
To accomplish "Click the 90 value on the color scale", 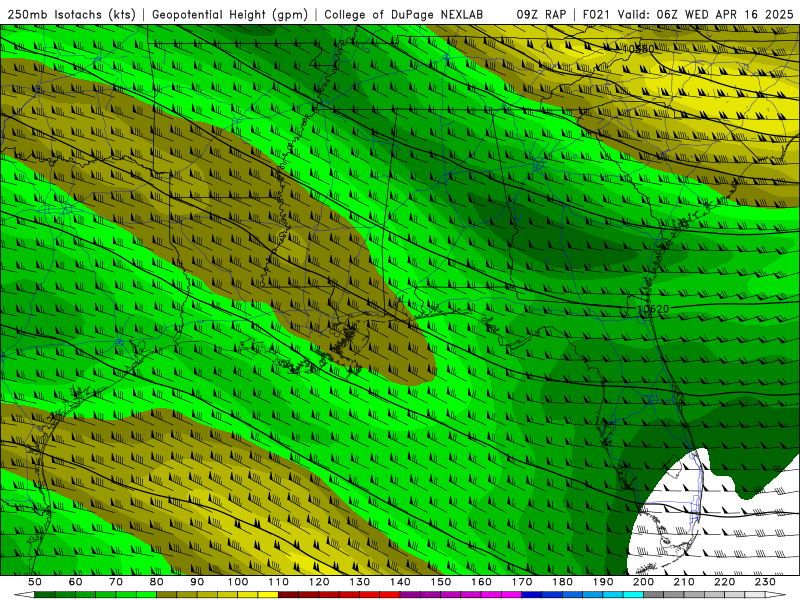I will coord(197,582).
